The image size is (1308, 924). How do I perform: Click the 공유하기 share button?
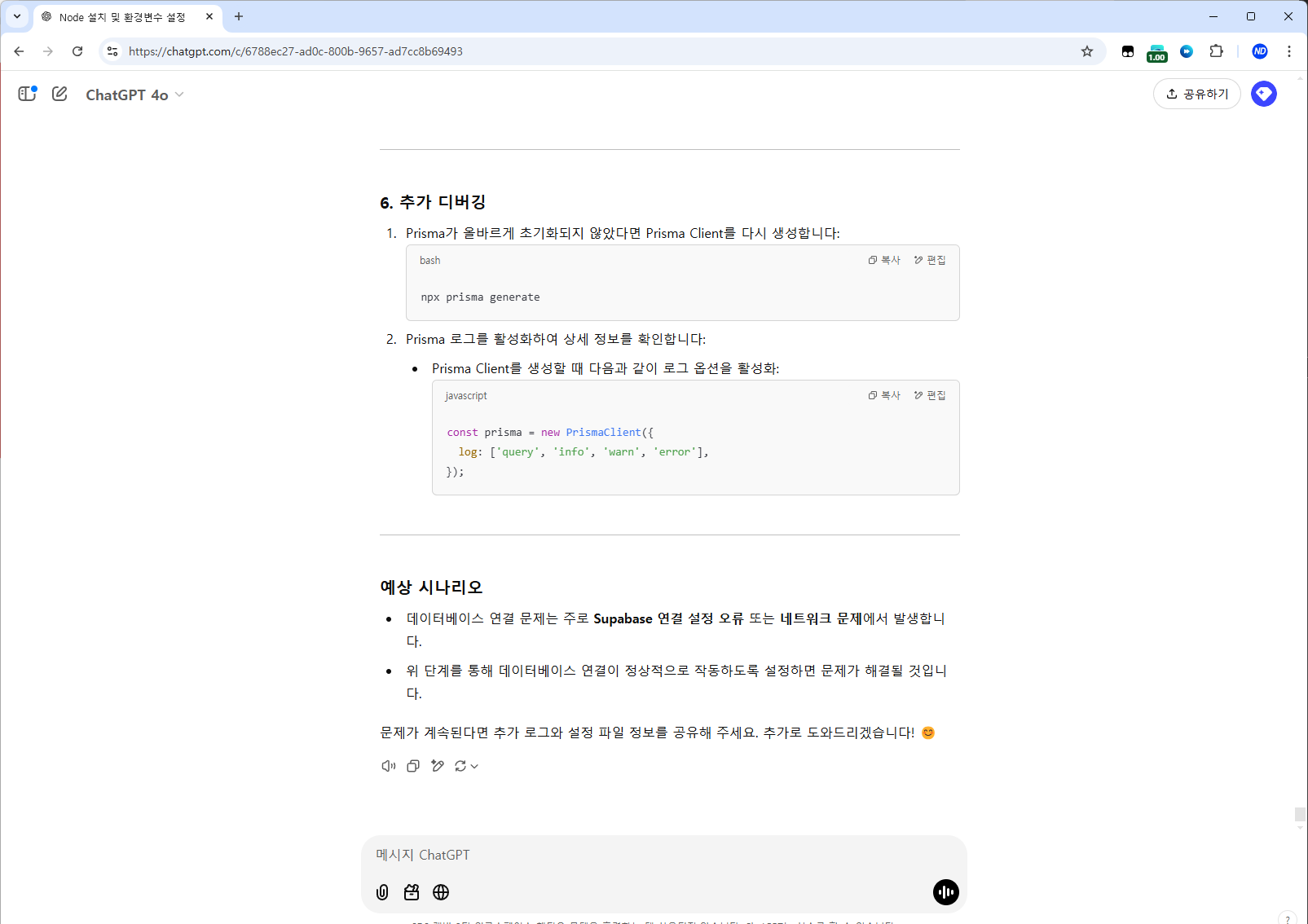click(1196, 94)
